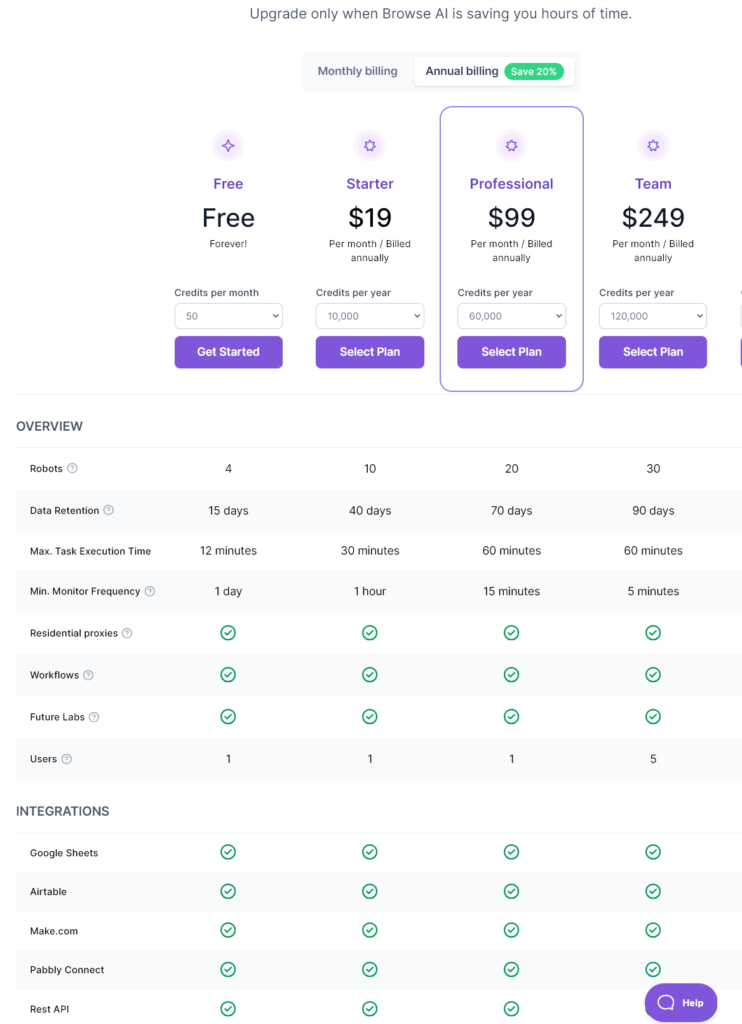Select Plan for the Professional tier

pyautogui.click(x=511, y=352)
